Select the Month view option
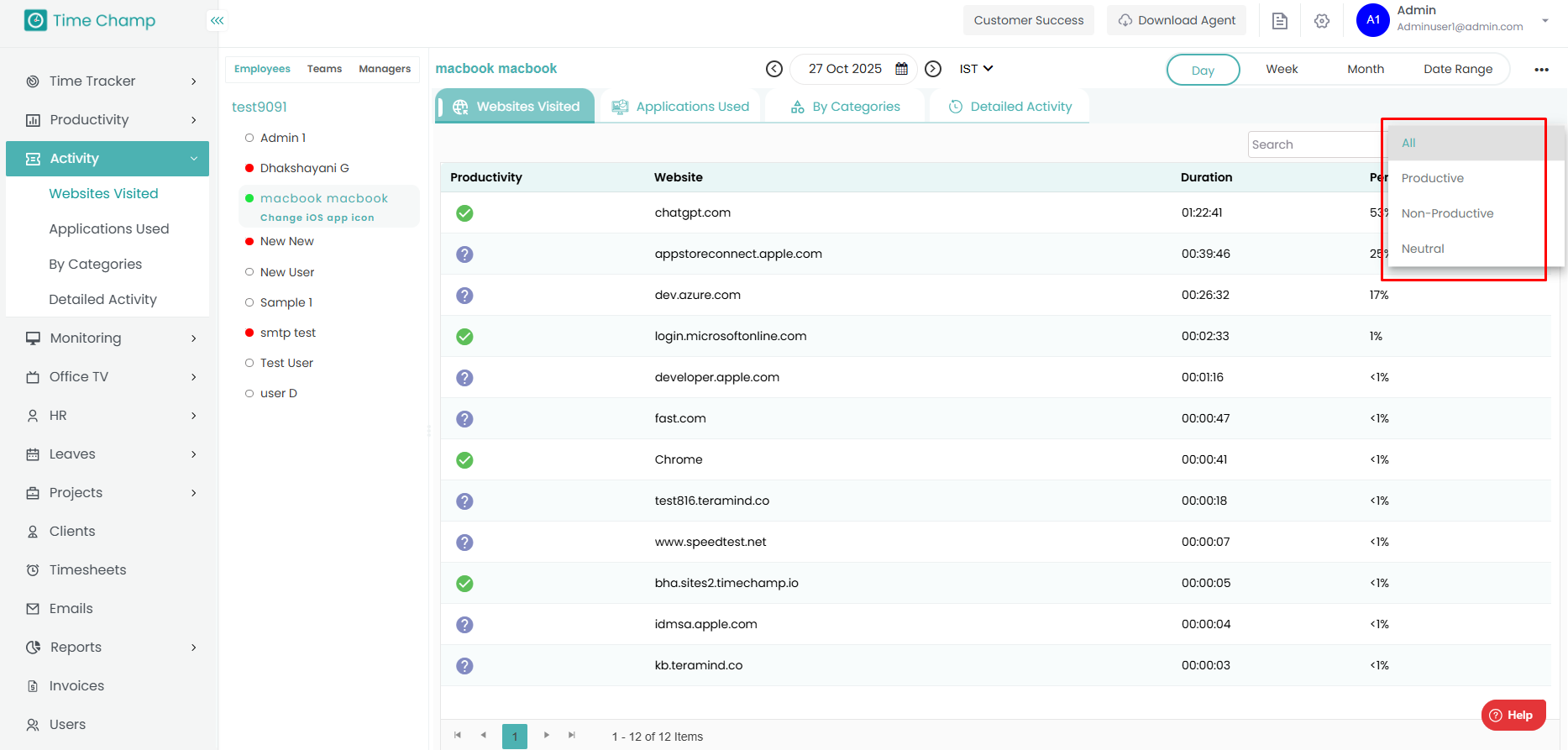1568x750 pixels. point(1366,69)
